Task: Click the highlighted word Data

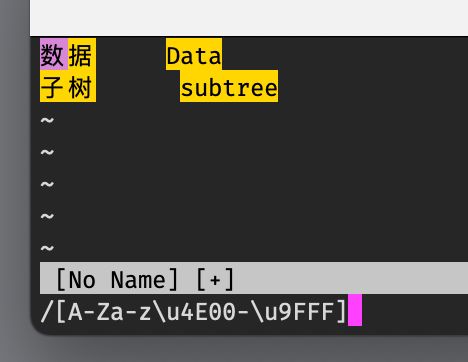Action: 194,54
